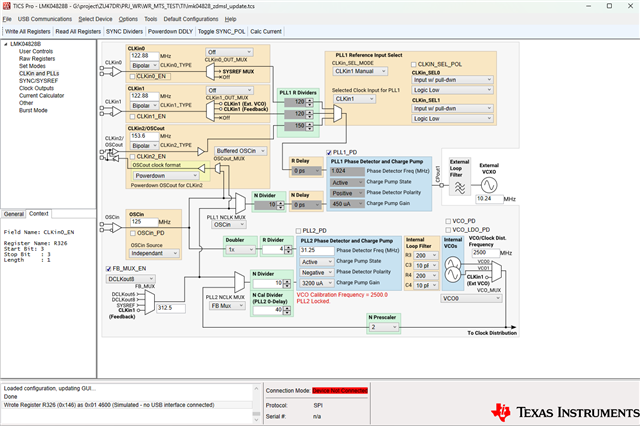
Task: Click the Internal VCOs oscillator symbol
Action: pos(452,269)
